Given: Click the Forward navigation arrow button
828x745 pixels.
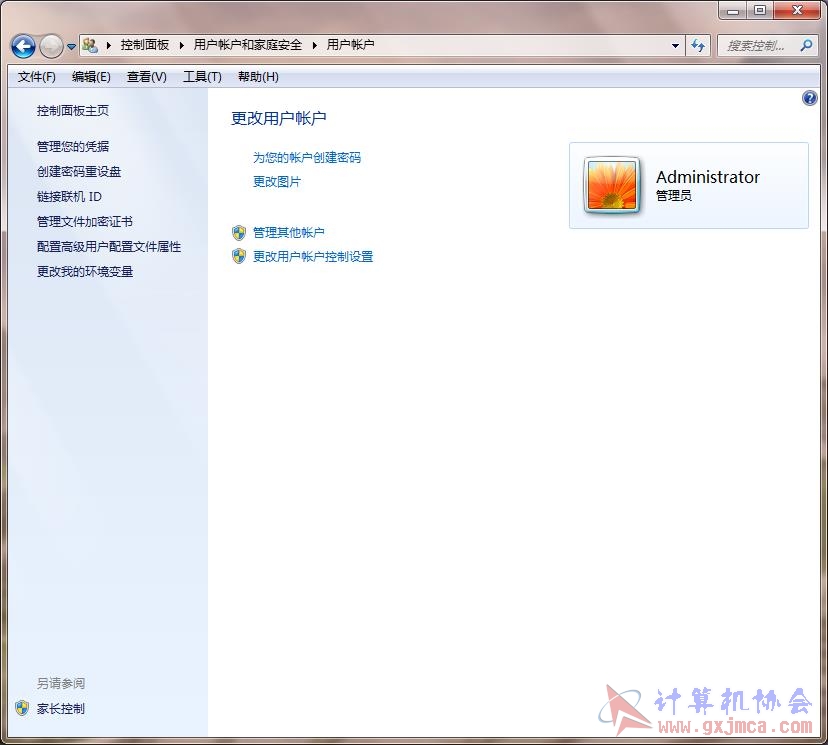Looking at the screenshot, I should click(50, 46).
